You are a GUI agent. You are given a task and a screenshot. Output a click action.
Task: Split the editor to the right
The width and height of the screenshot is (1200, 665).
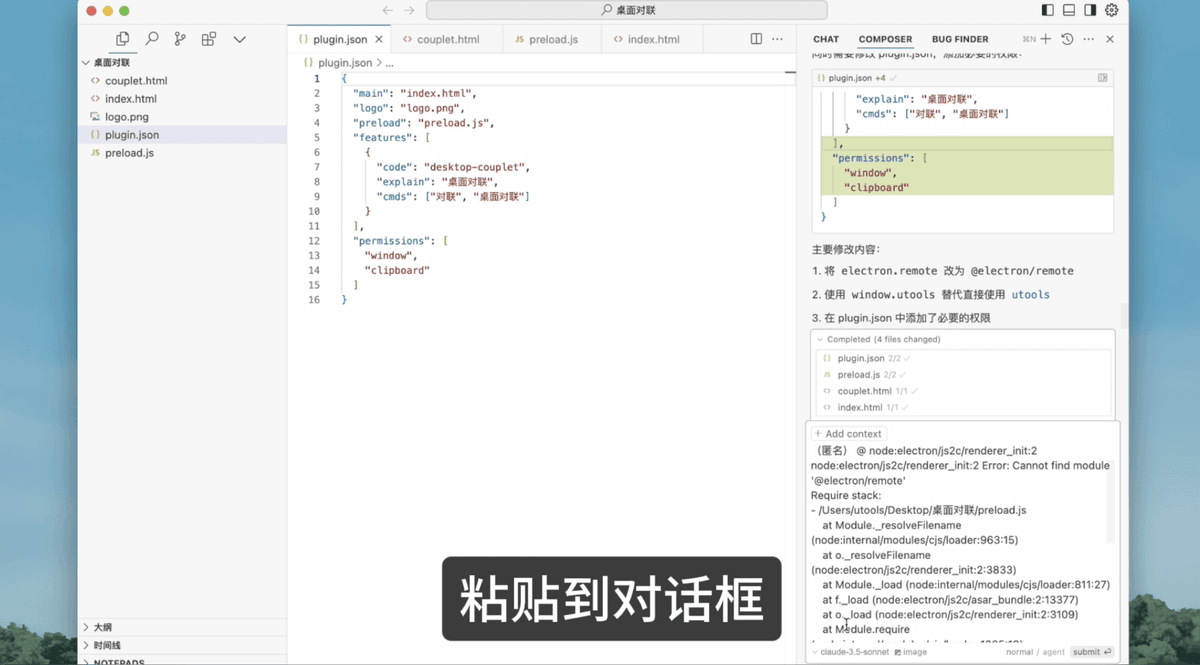point(756,39)
